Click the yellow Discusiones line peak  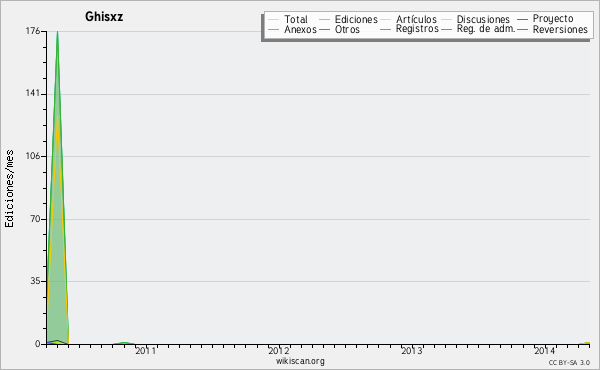point(57,115)
